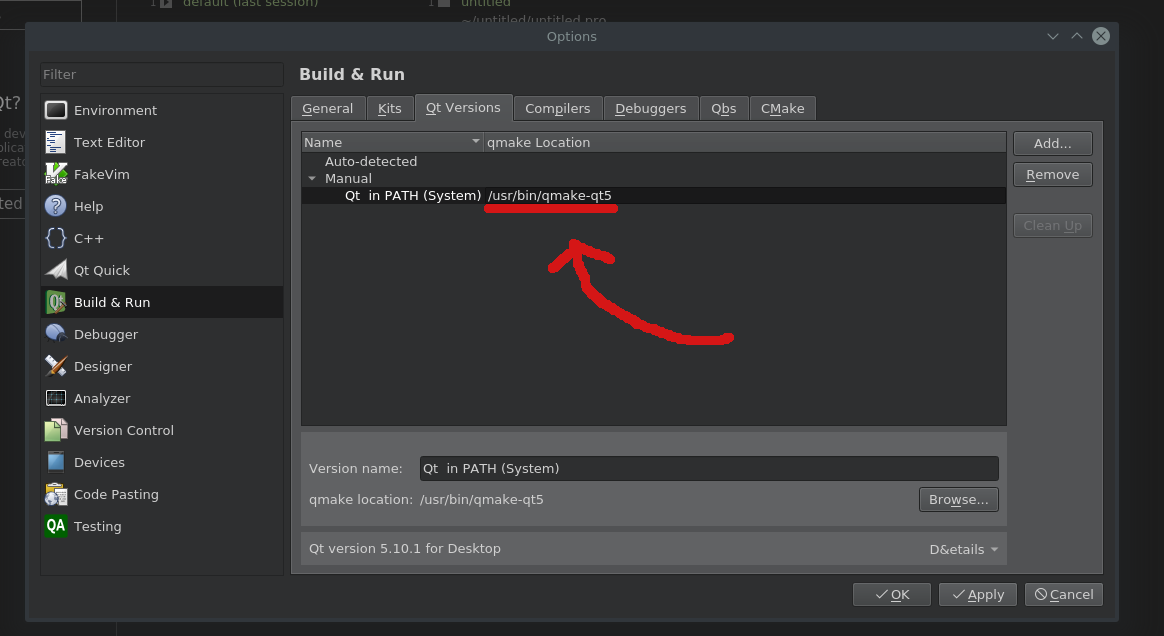Switch to the General tab
The width and height of the screenshot is (1164, 636).
coord(327,108)
